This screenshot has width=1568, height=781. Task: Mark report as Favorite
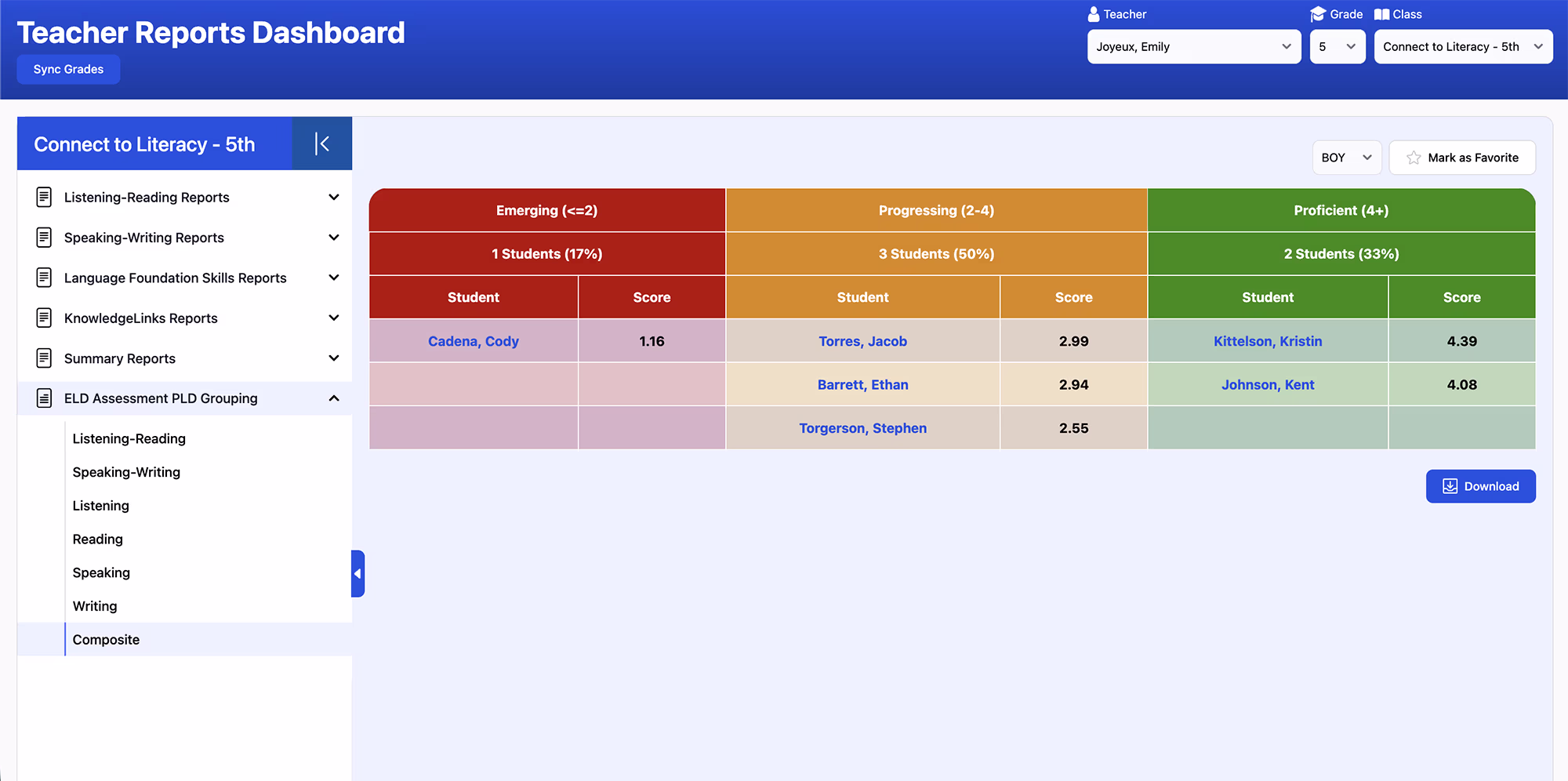(x=1462, y=158)
